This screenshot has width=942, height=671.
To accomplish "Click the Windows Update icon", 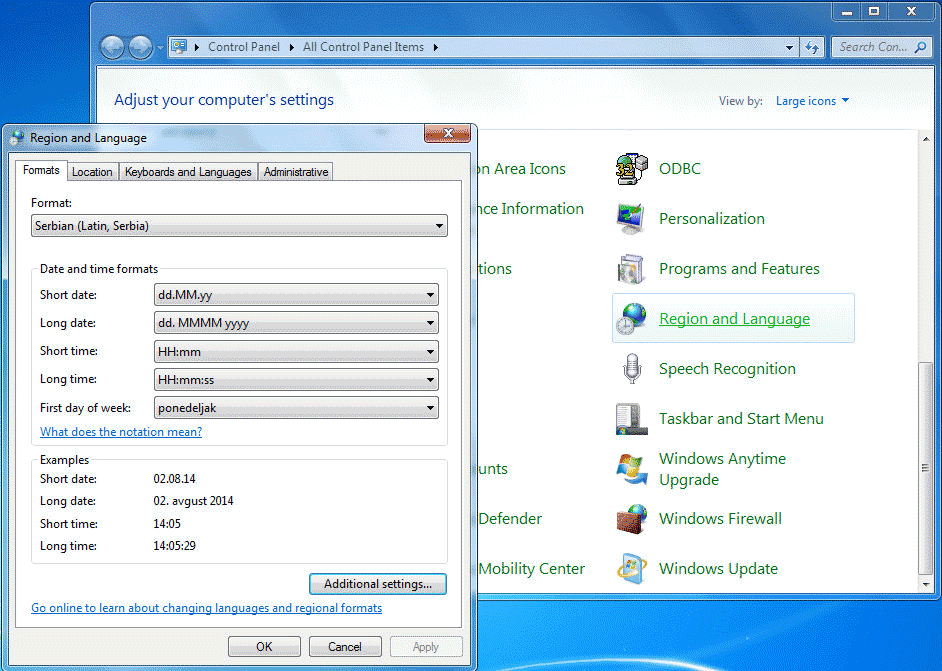I will (x=631, y=569).
